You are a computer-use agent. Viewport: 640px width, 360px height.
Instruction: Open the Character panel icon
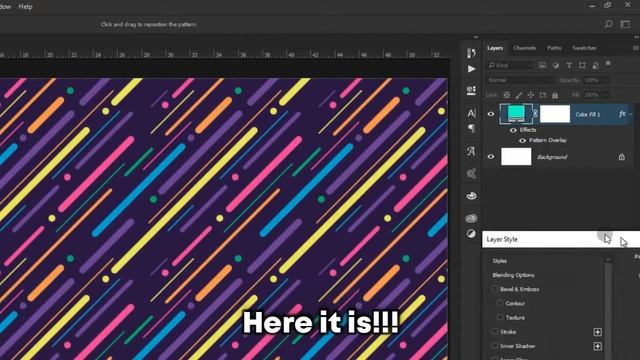(x=471, y=113)
